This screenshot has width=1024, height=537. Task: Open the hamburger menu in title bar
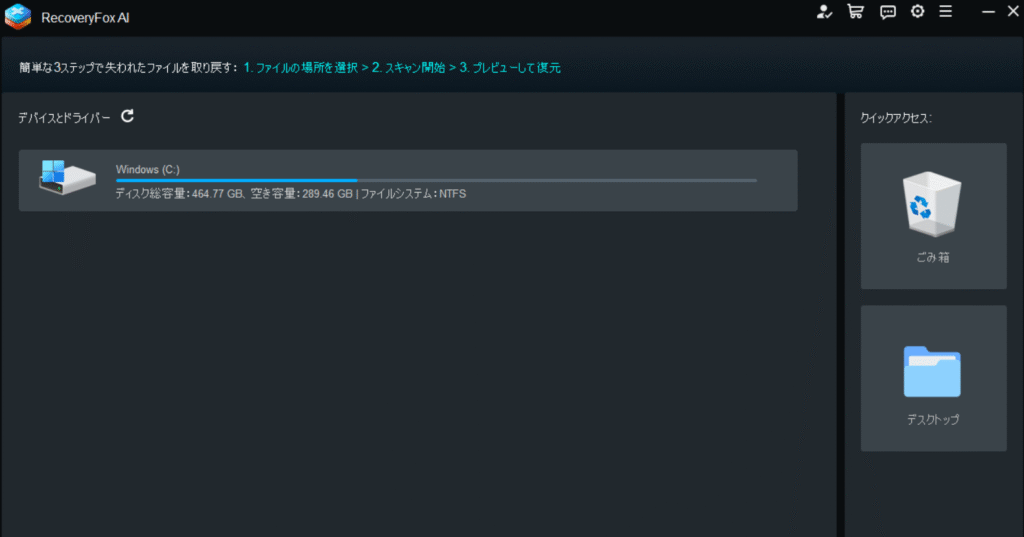[x=945, y=12]
